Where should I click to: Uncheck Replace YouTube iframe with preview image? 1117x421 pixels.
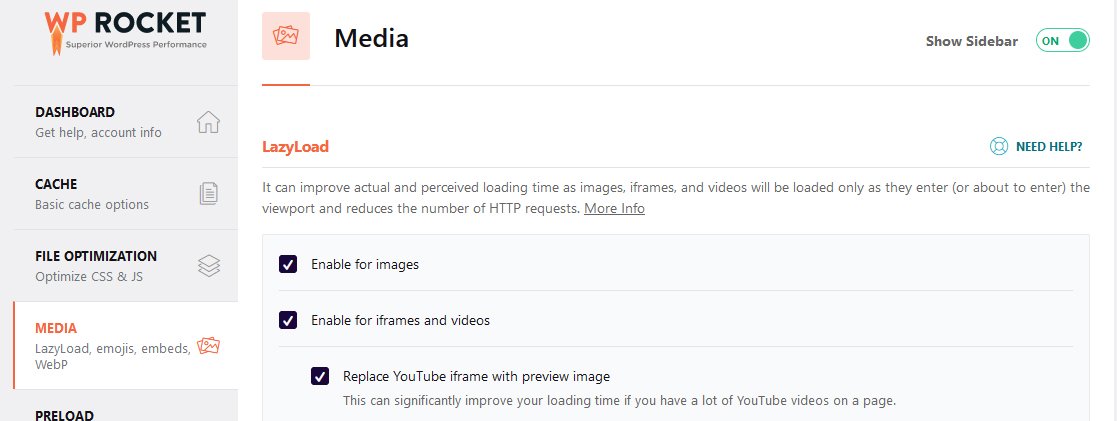pyautogui.click(x=320, y=377)
